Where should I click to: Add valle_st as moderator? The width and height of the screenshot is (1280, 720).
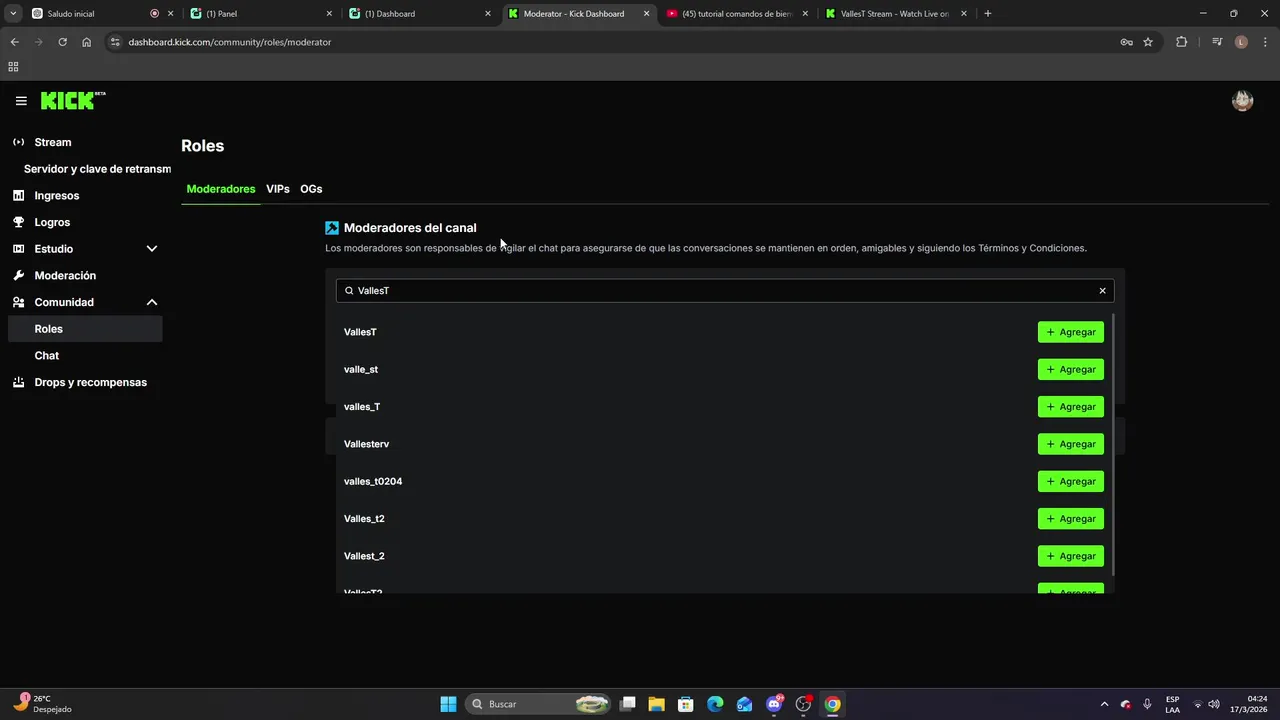pyautogui.click(x=1071, y=369)
